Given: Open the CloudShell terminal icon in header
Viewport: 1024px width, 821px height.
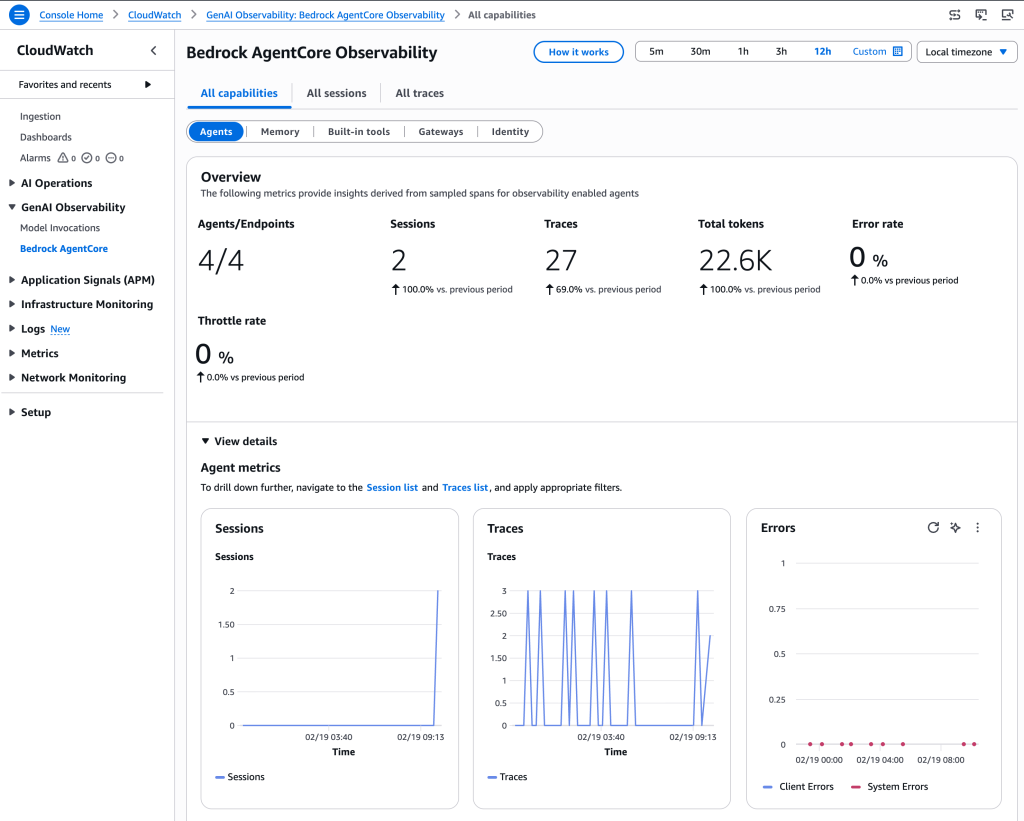Looking at the screenshot, I should coord(981,15).
